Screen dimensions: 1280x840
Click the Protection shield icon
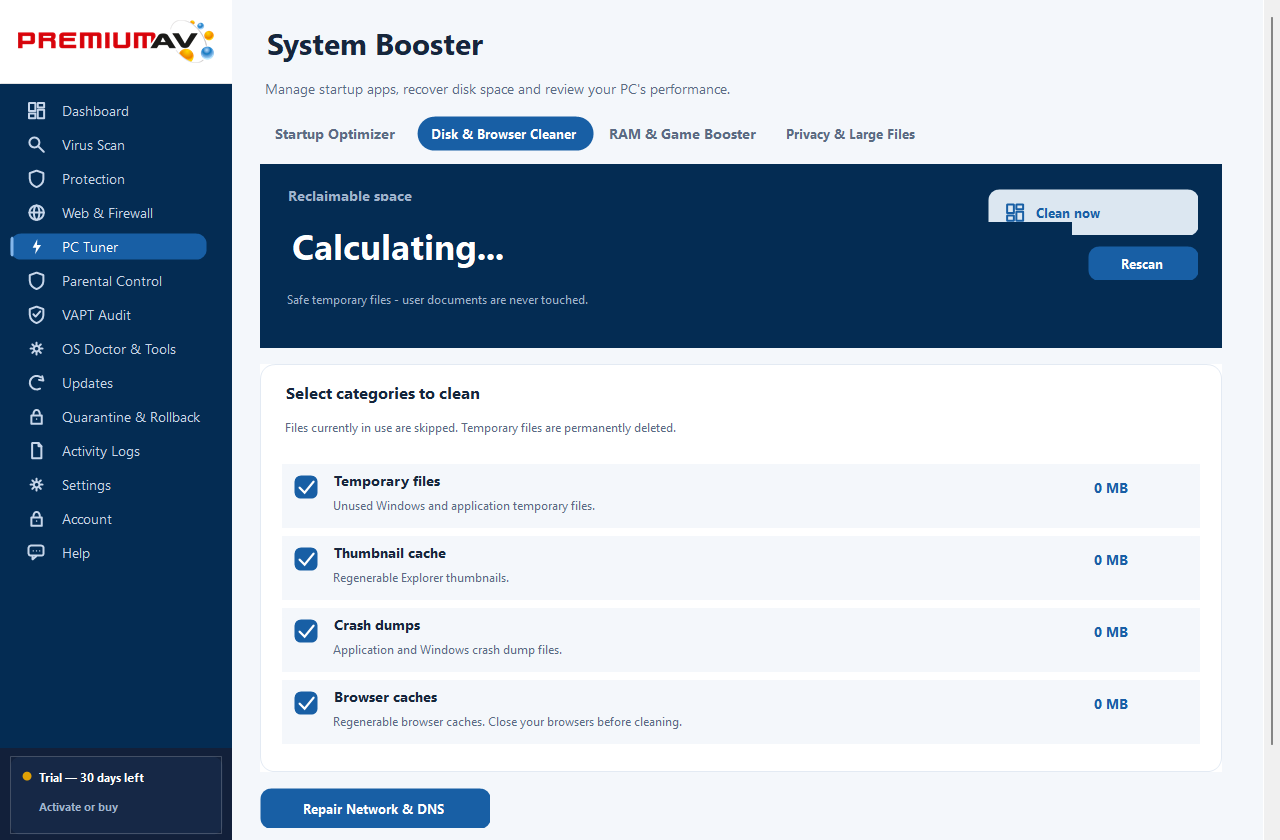[37, 179]
